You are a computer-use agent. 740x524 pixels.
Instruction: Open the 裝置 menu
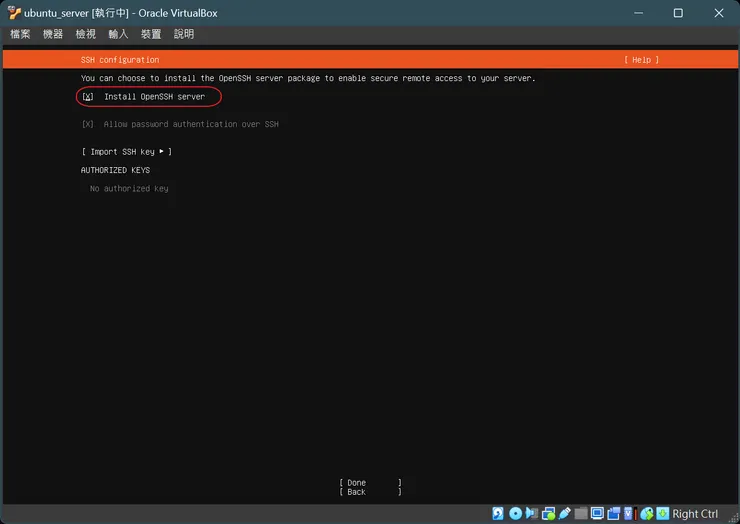click(151, 34)
